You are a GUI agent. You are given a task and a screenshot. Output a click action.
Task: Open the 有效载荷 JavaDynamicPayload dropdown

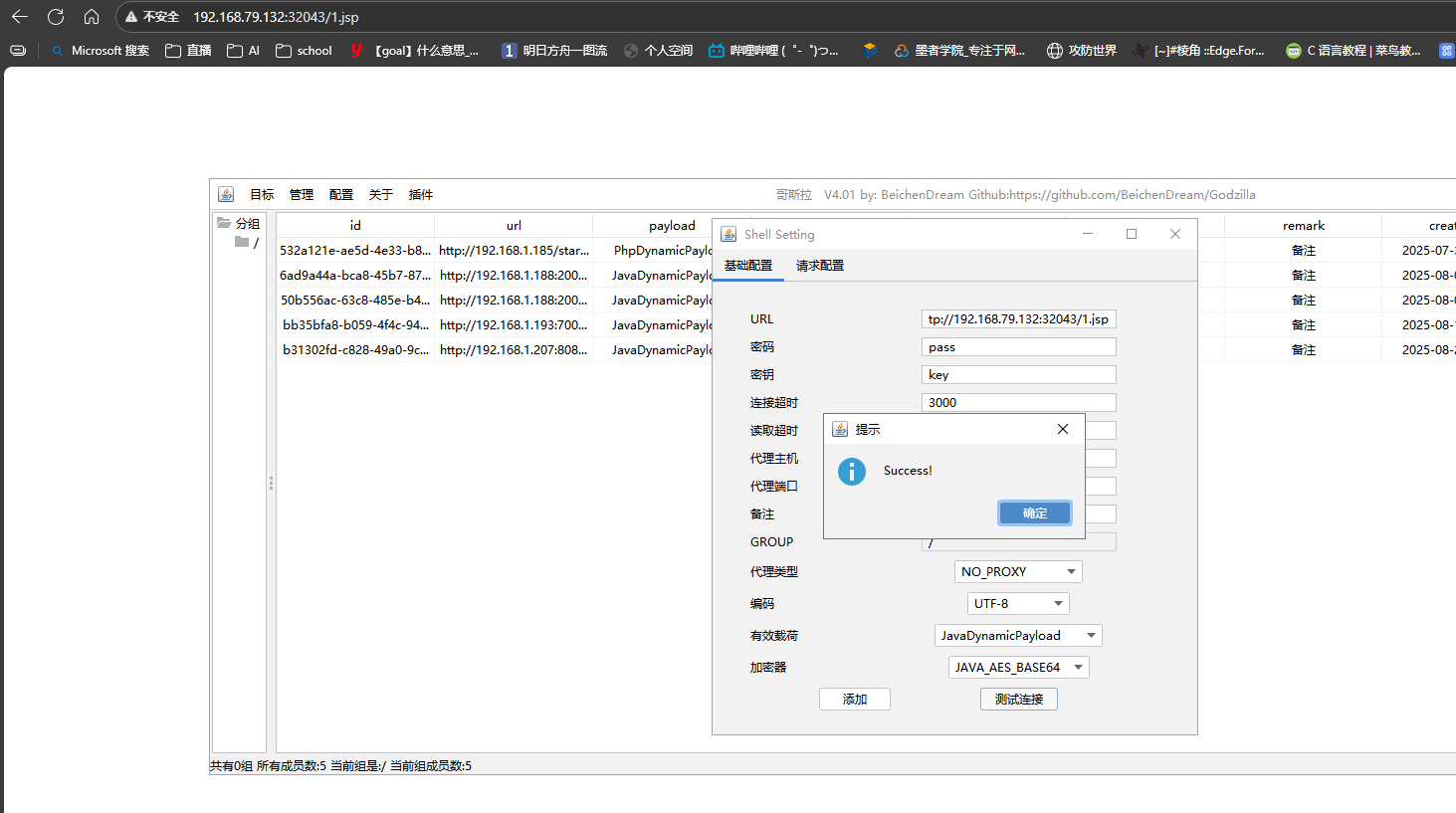coord(1018,636)
